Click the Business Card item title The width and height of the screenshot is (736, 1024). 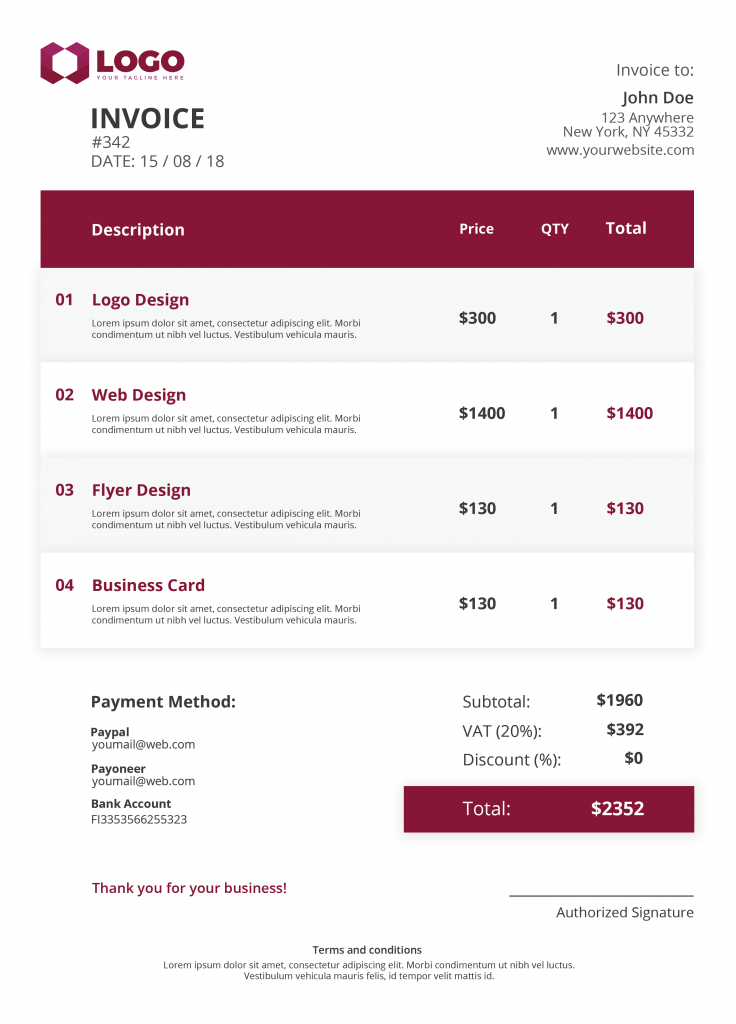coord(148,585)
